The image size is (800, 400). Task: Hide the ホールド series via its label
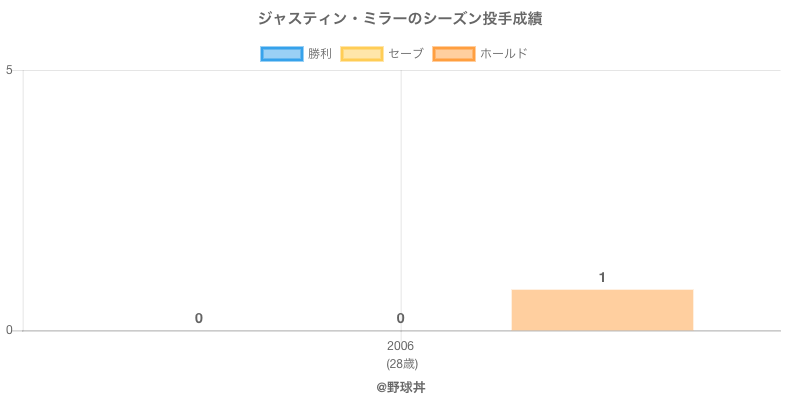click(503, 54)
